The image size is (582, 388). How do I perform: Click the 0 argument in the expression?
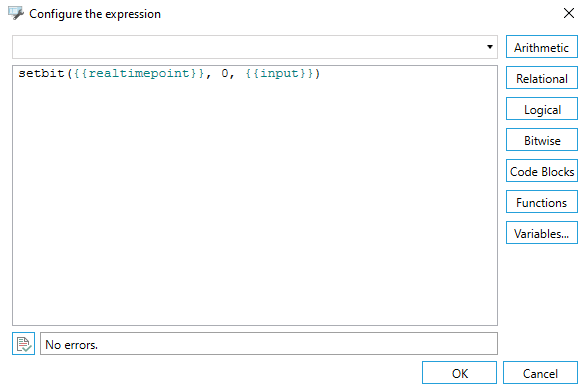click(225, 73)
